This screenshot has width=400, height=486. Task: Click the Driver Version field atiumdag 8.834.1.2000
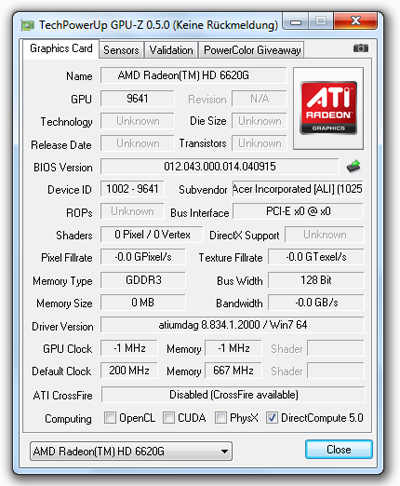tap(232, 325)
